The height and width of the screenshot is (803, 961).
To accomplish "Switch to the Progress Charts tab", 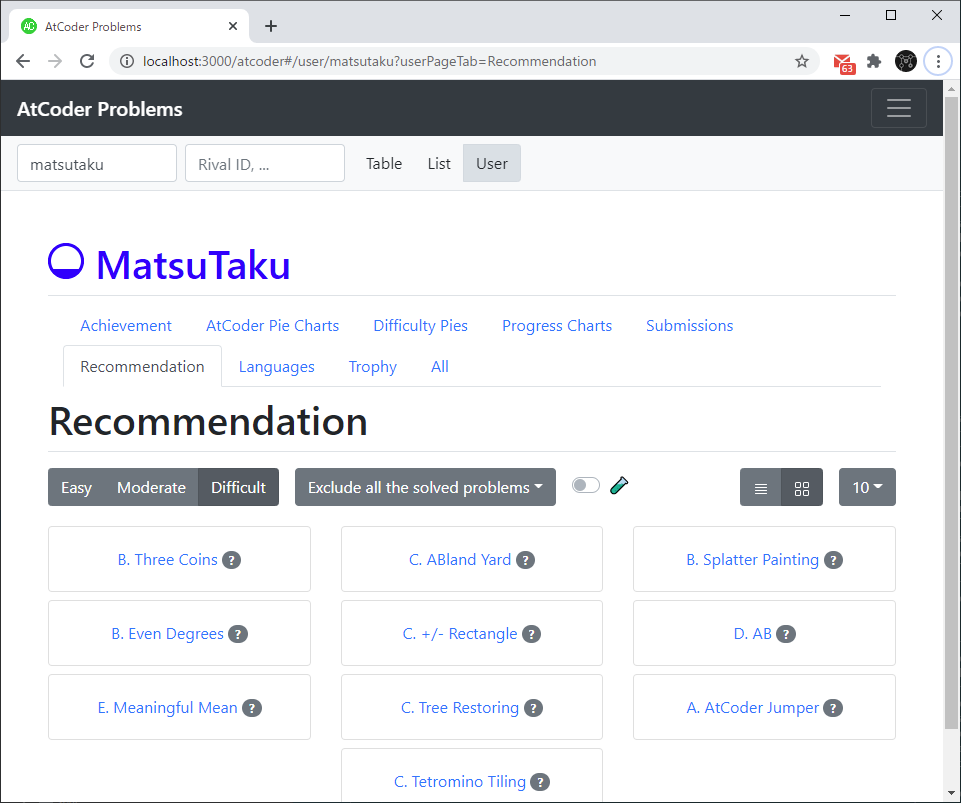I will [557, 325].
